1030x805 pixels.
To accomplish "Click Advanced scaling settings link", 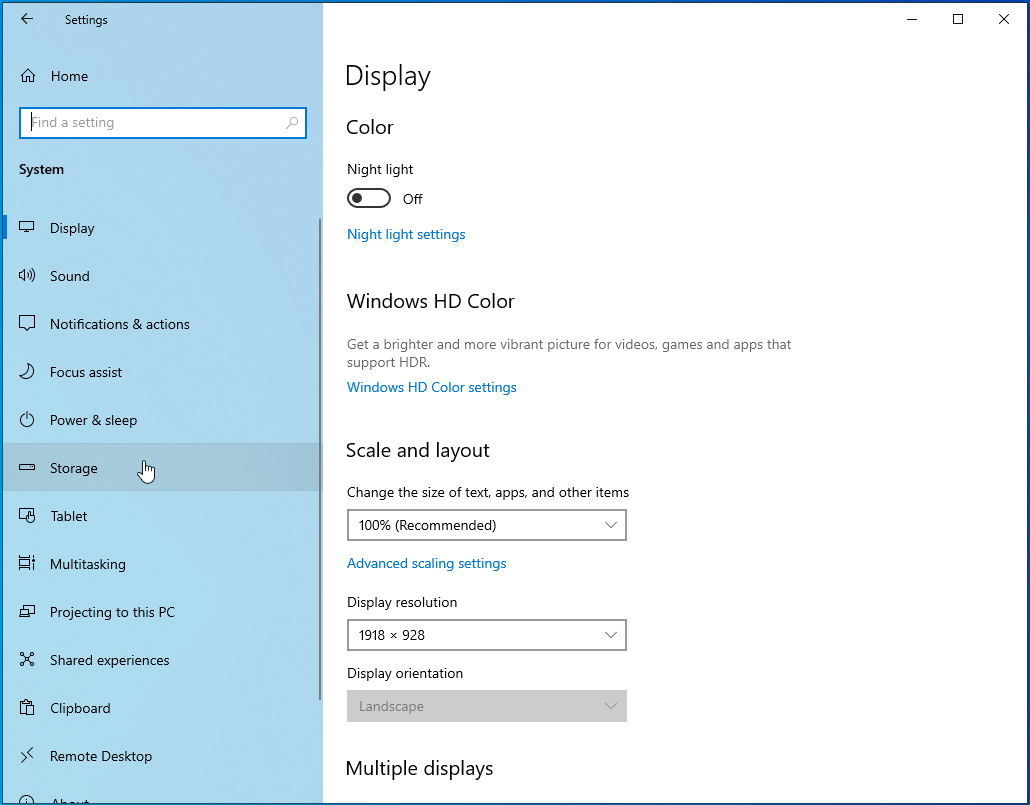I will [x=427, y=563].
